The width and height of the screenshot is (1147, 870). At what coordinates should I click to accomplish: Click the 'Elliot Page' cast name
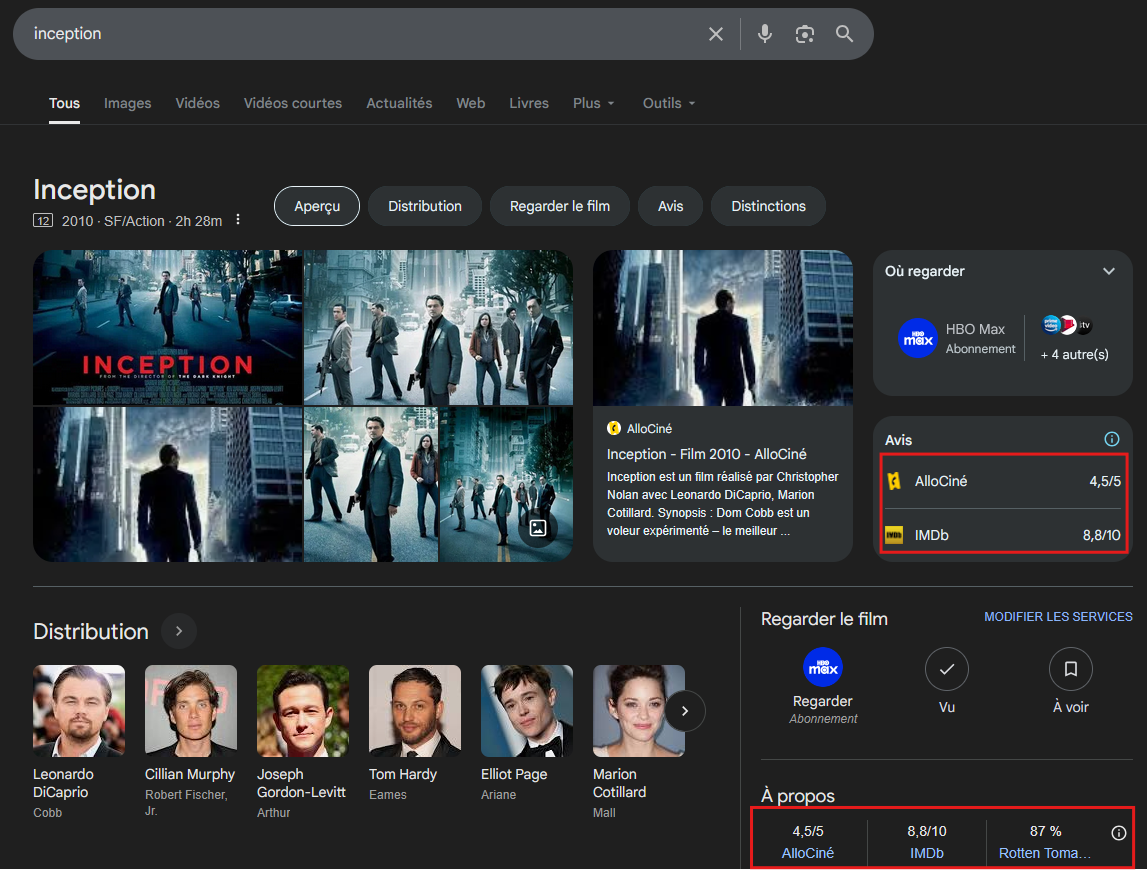click(x=514, y=774)
